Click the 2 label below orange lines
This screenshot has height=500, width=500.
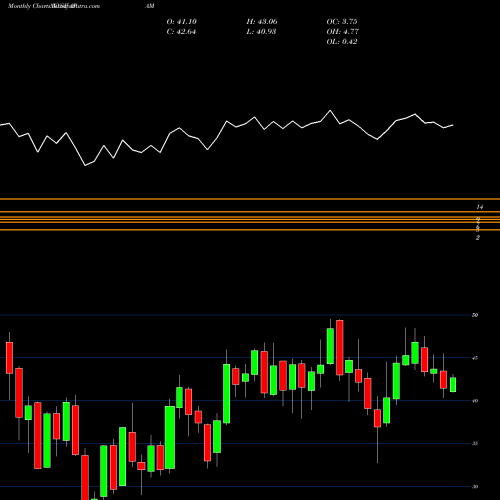(478, 238)
